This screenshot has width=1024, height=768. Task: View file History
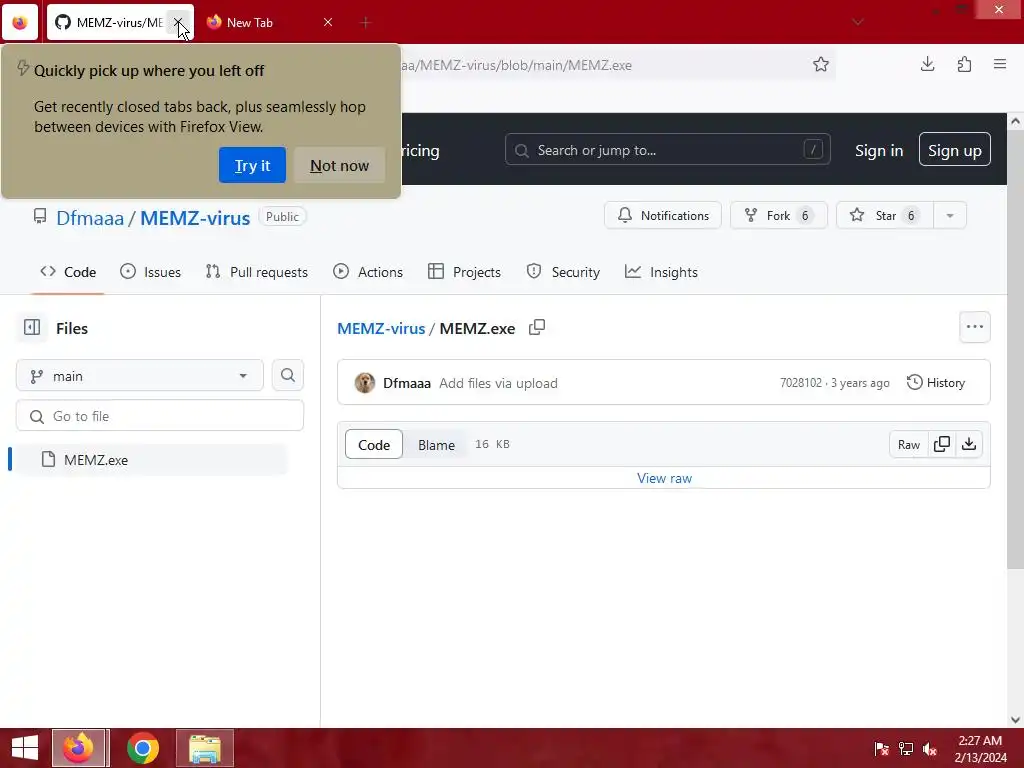point(936,383)
